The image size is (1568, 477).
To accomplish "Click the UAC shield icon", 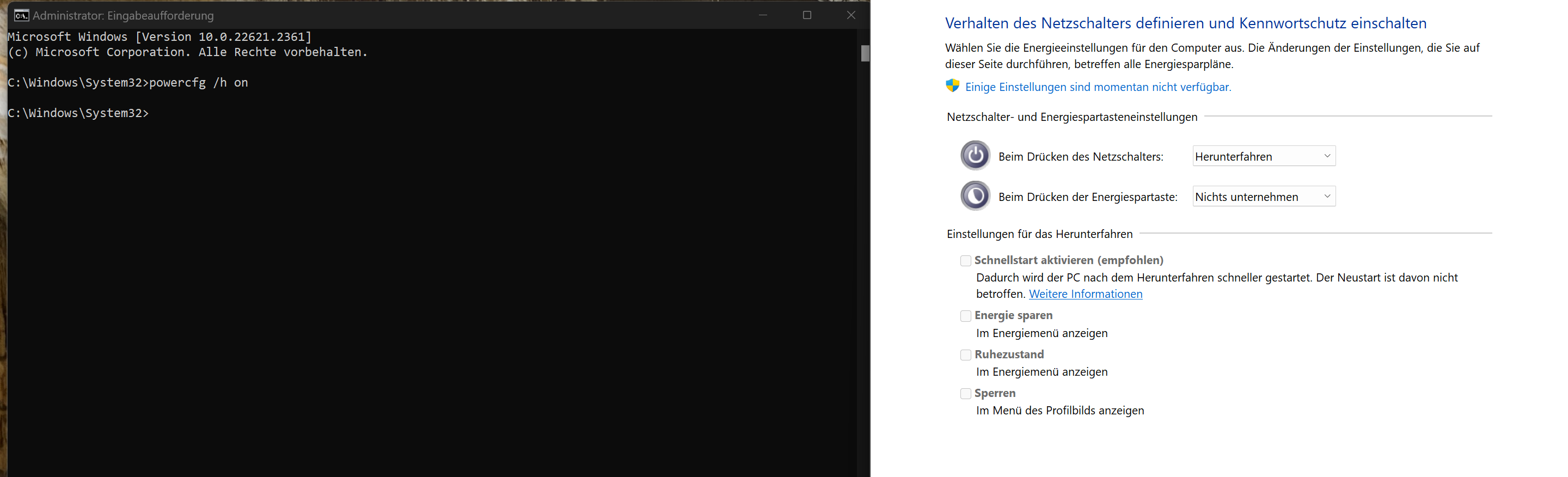I will pos(953,86).
